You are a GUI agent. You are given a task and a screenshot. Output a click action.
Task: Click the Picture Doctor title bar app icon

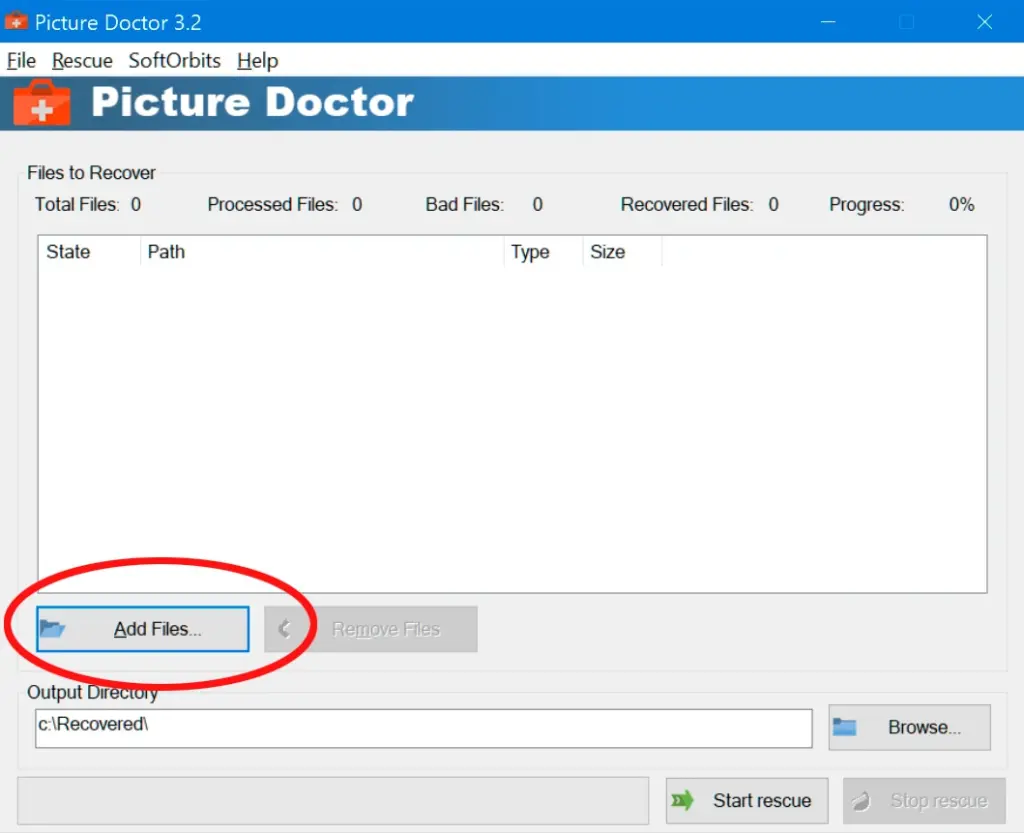16,21
